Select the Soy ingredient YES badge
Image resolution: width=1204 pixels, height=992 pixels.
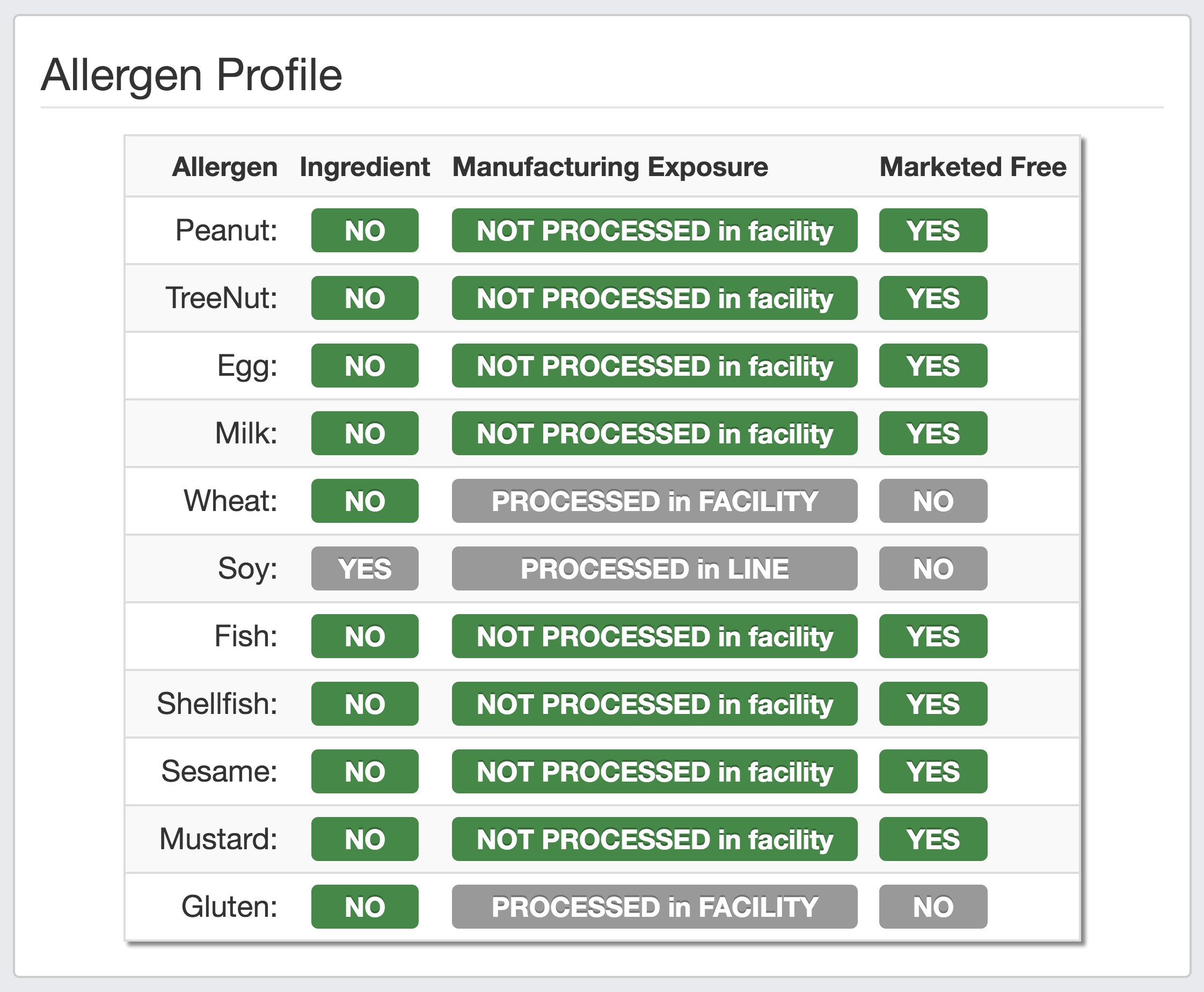364,568
